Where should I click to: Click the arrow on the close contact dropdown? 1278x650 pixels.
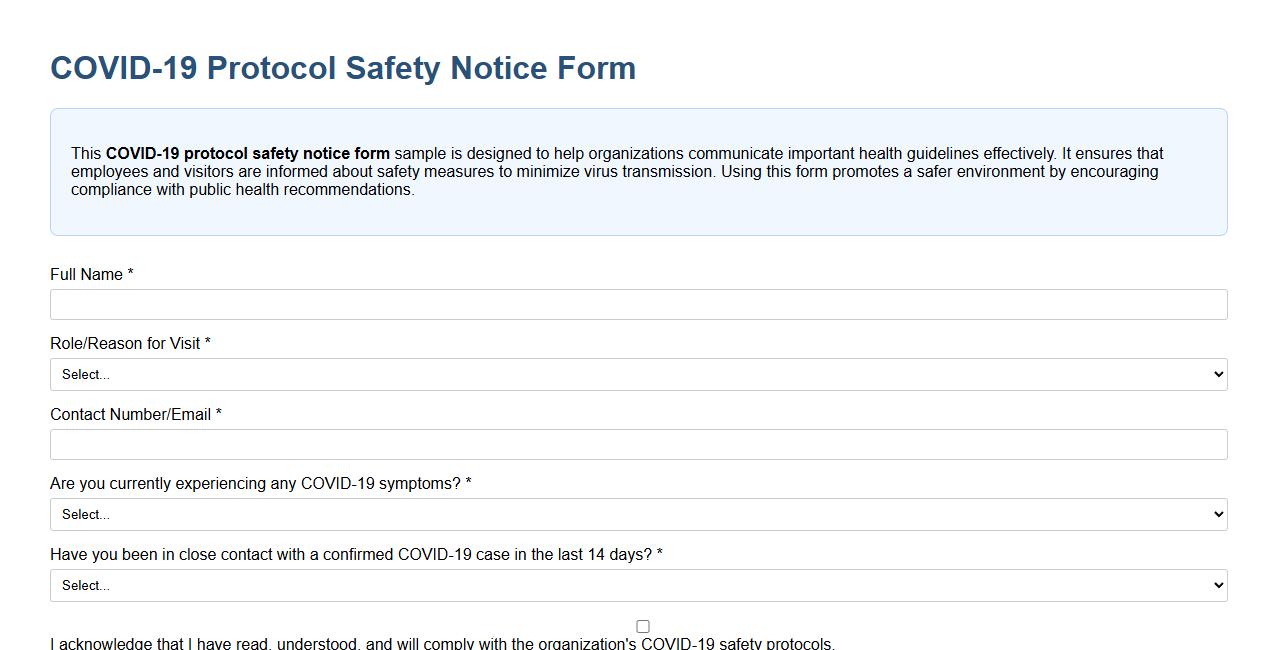[x=1218, y=585]
